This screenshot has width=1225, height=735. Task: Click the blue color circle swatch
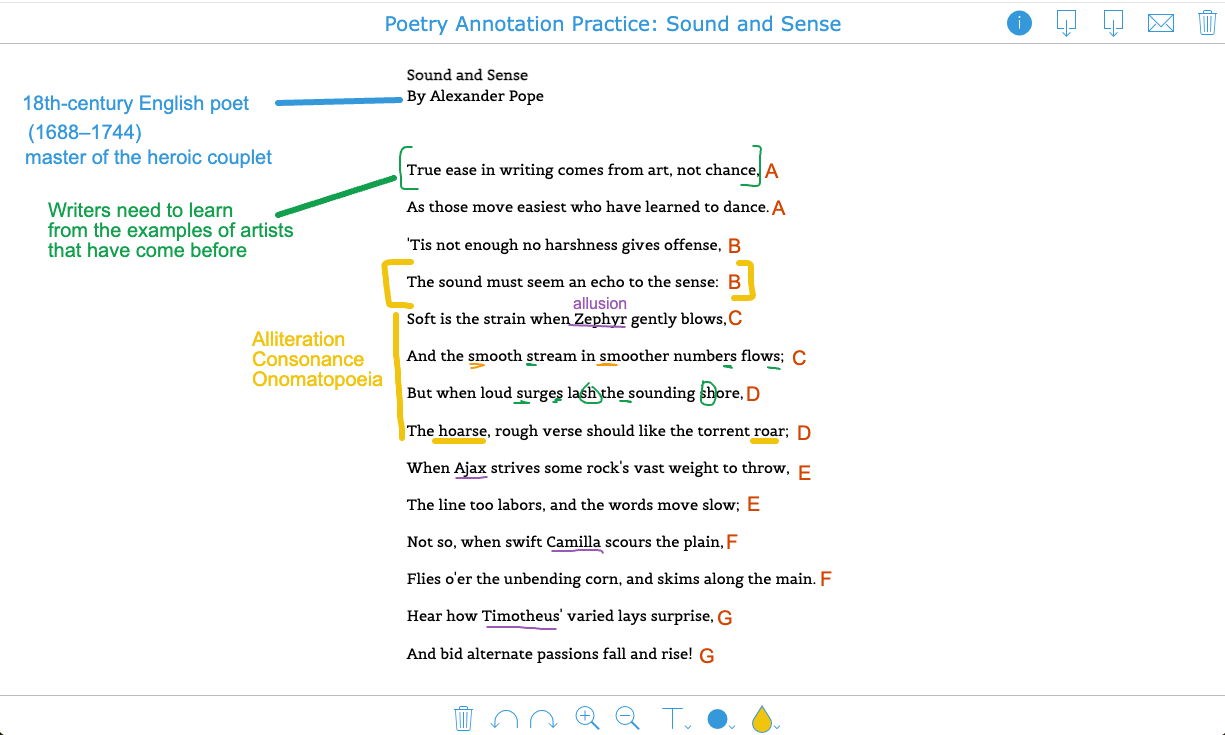click(719, 718)
